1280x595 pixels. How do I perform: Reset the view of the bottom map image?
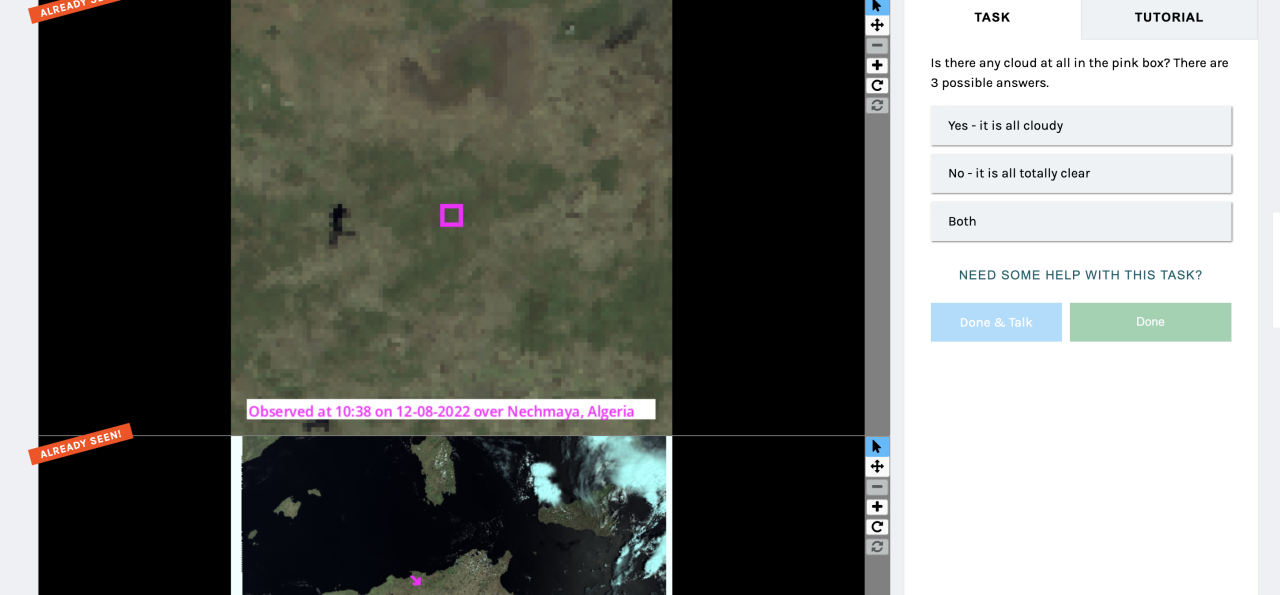[877, 547]
